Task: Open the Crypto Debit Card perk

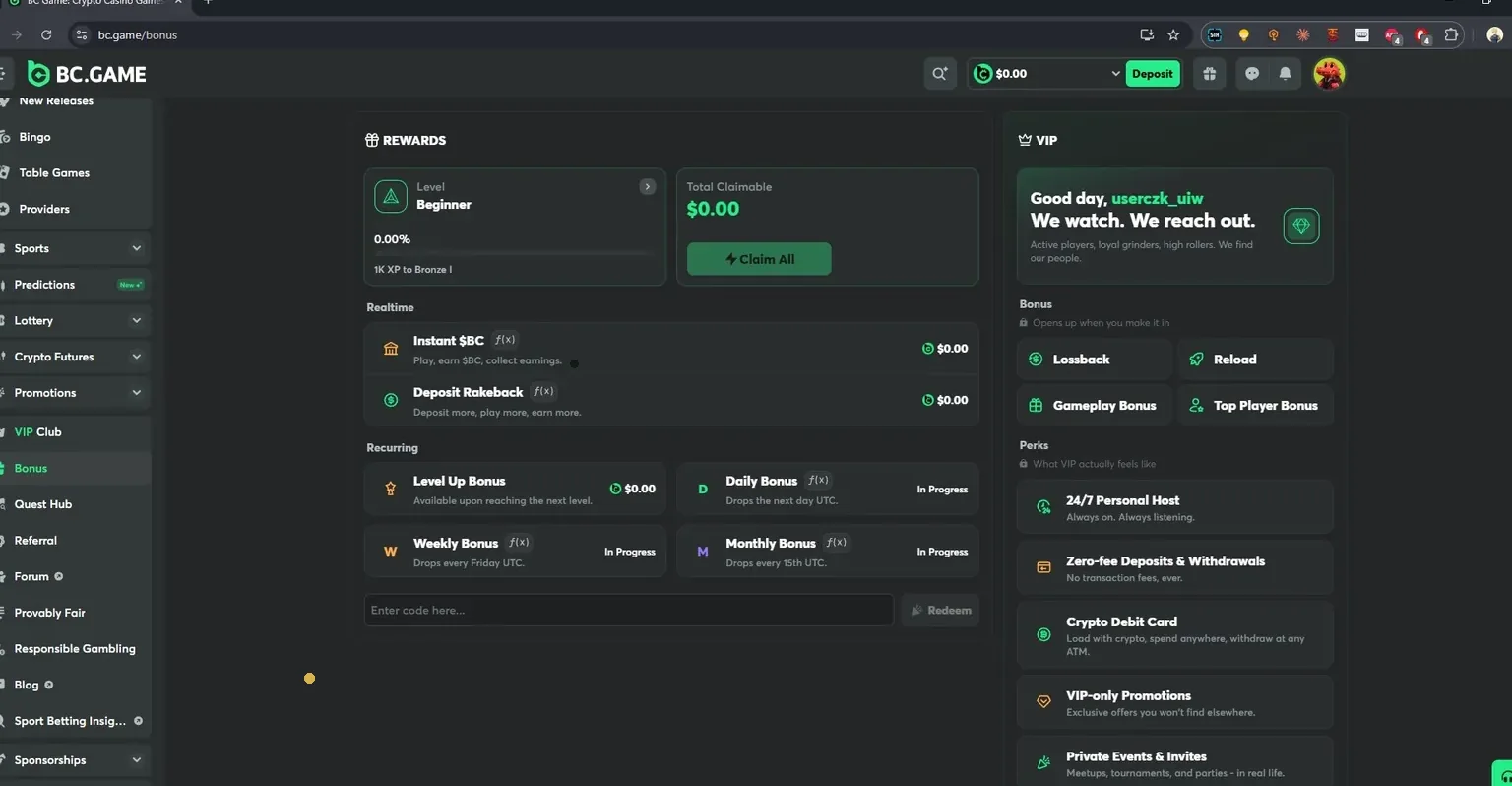Action: 1175,635
